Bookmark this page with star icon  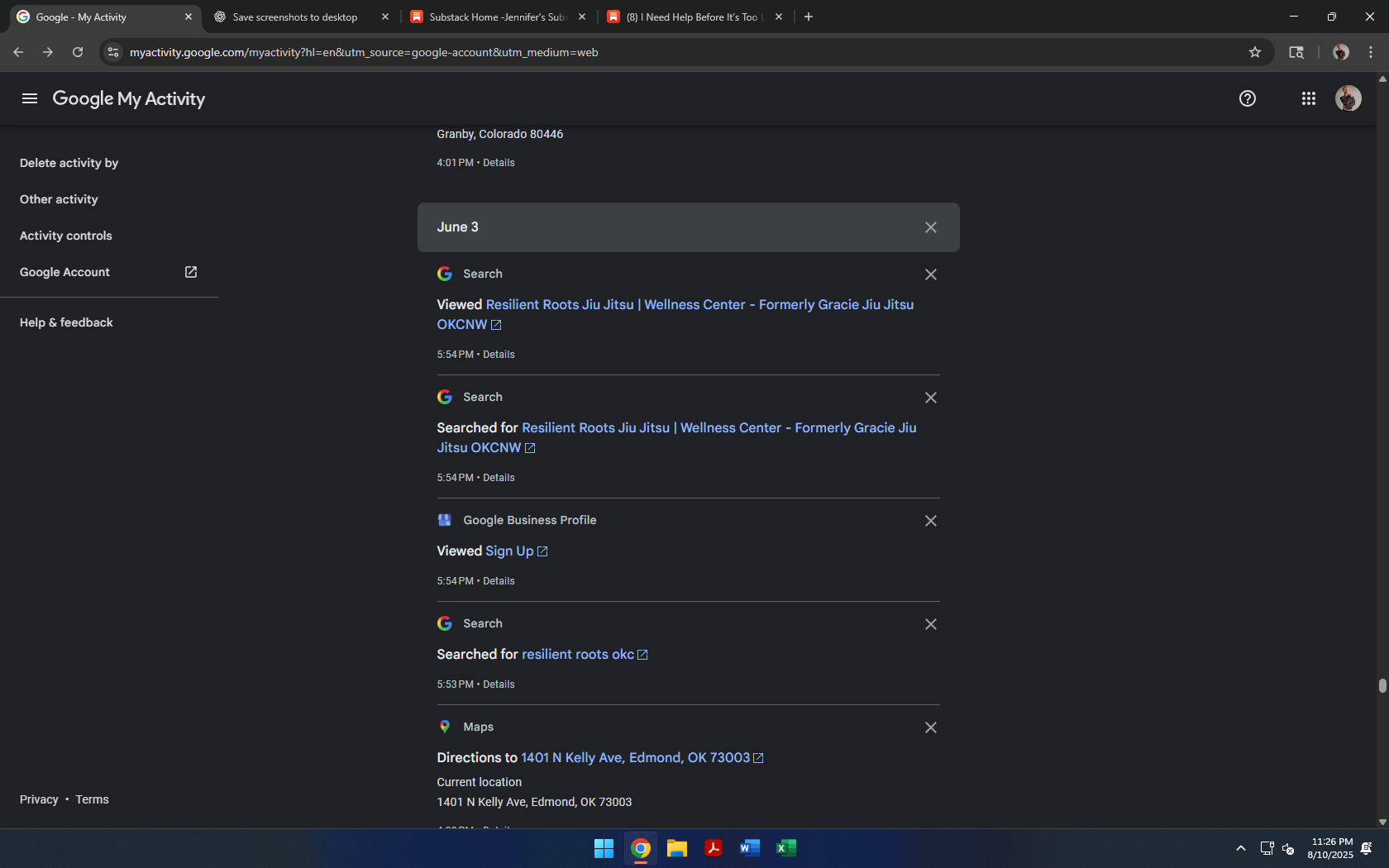point(1255,52)
